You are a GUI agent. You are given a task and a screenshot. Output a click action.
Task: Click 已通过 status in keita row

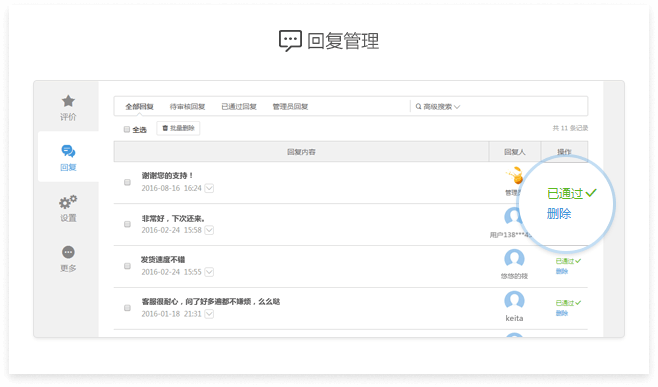(568, 303)
